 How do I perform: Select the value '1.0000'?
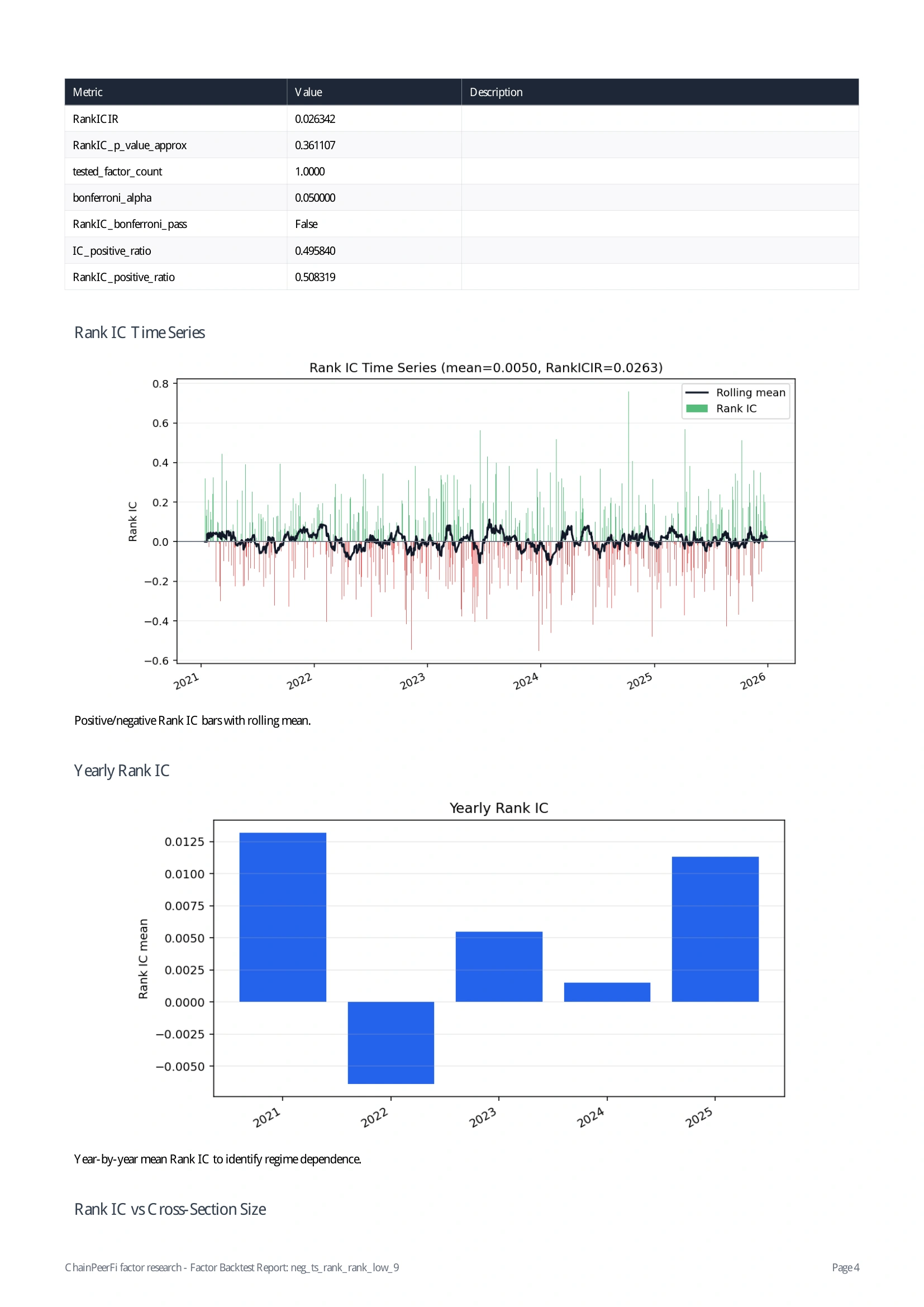coord(310,172)
